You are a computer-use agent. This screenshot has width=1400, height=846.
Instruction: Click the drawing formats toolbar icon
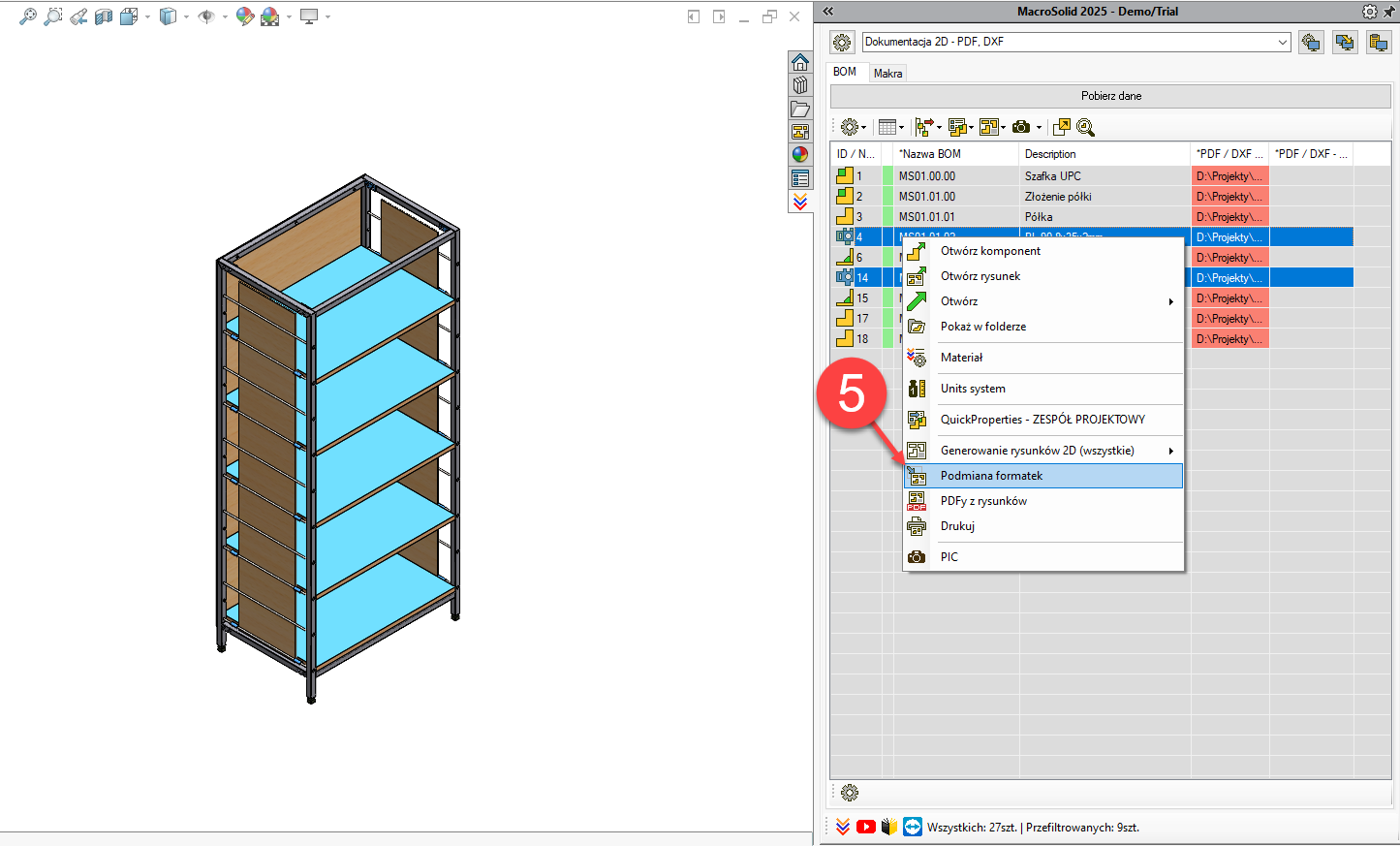[x=989, y=127]
